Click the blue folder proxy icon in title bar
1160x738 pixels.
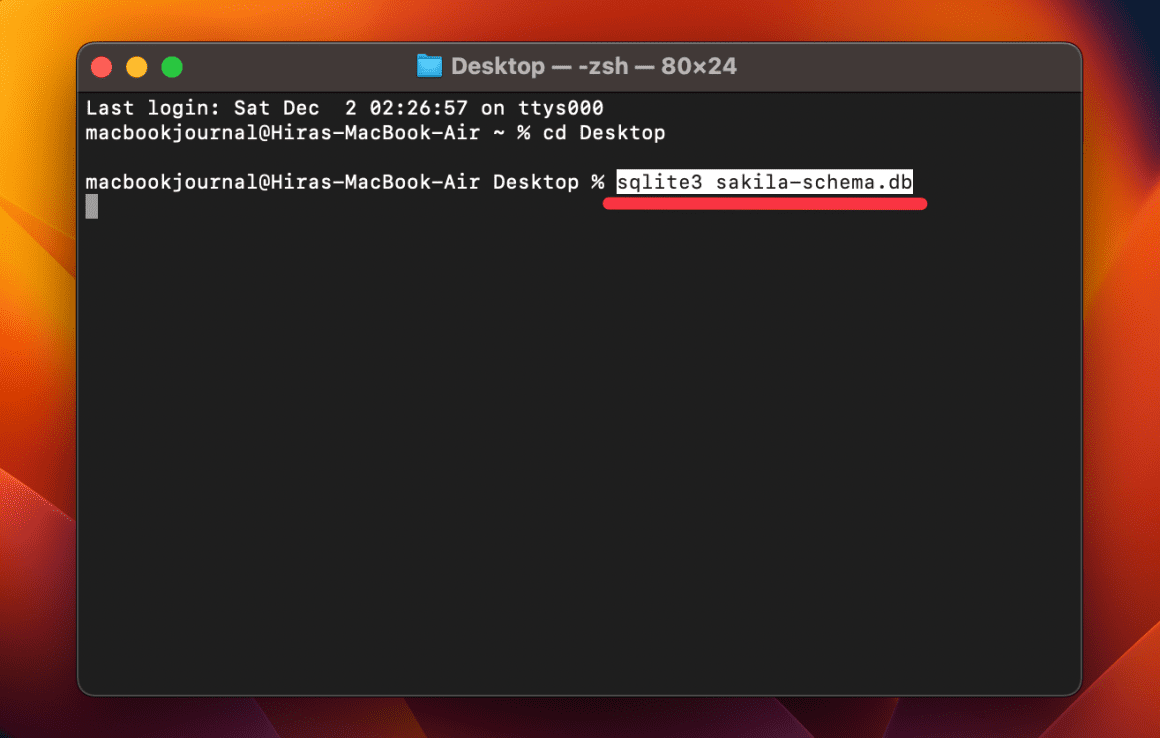pyautogui.click(x=429, y=66)
